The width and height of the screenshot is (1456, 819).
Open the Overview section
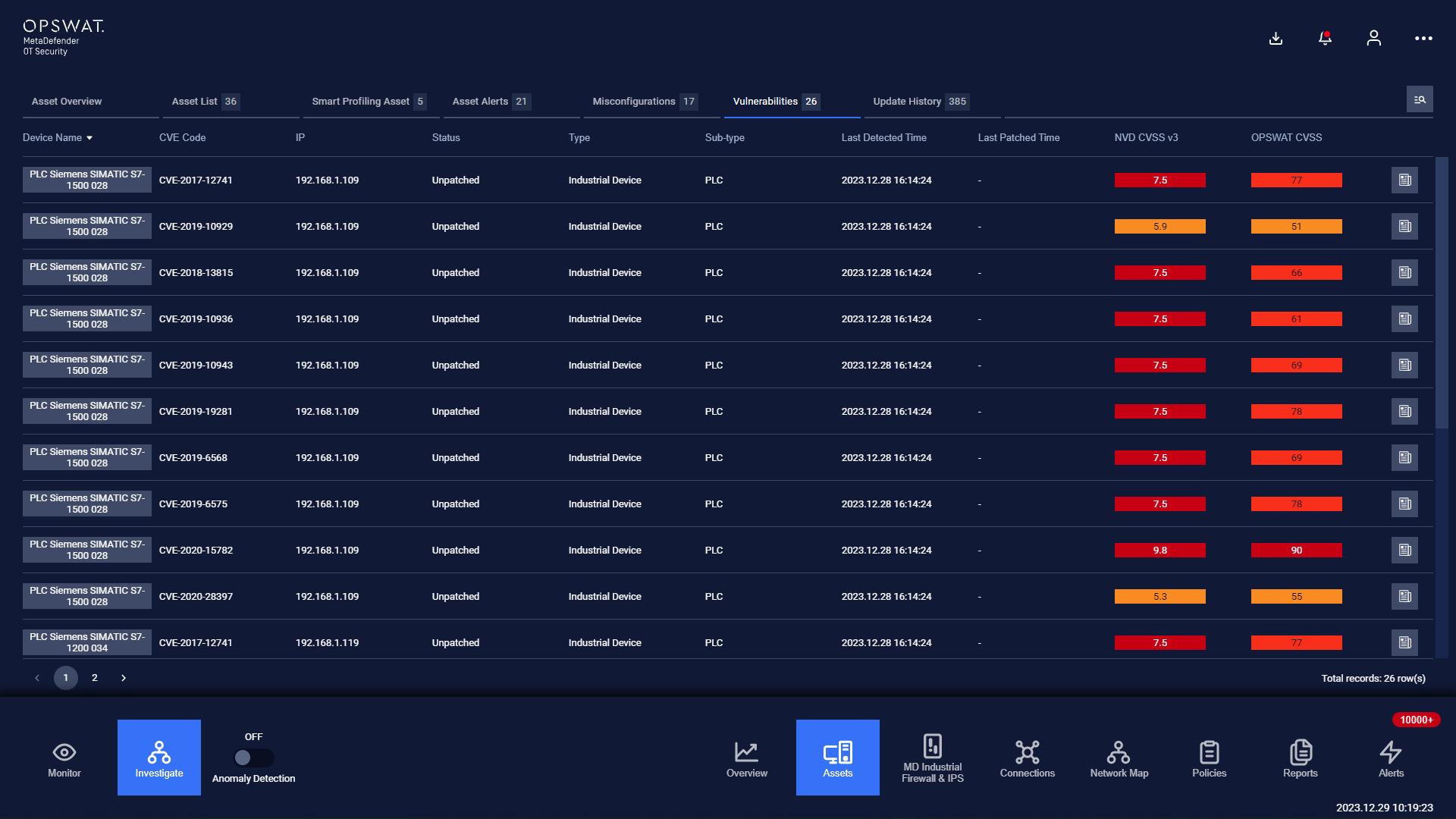(747, 758)
